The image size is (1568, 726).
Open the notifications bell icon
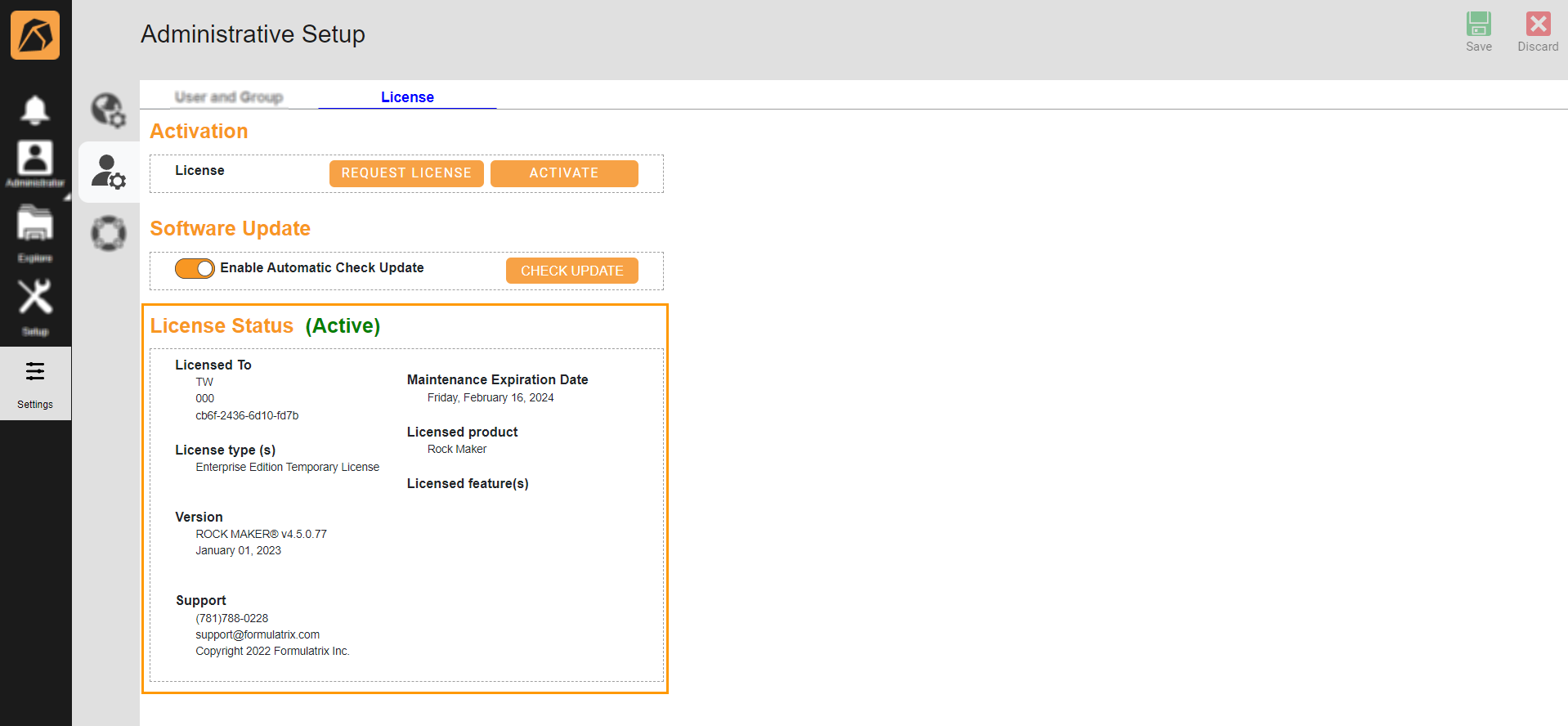[x=34, y=110]
